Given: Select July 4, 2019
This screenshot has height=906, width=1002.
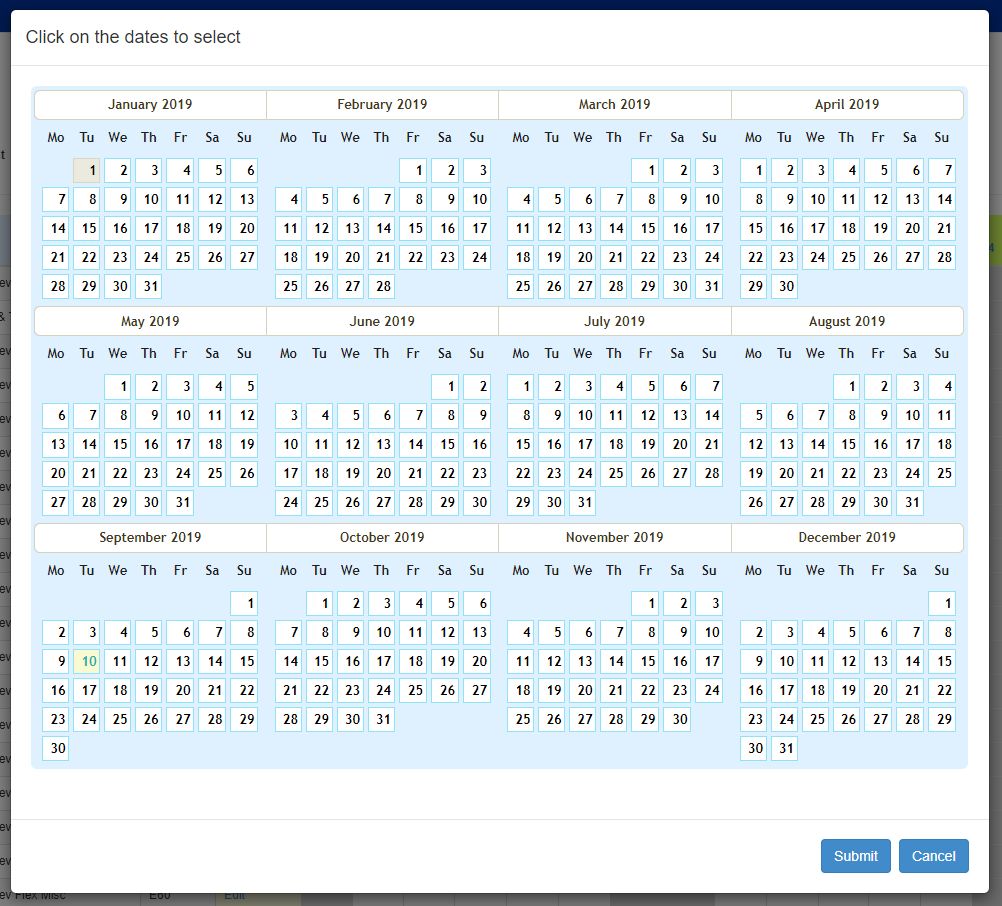Looking at the screenshot, I should (613, 387).
